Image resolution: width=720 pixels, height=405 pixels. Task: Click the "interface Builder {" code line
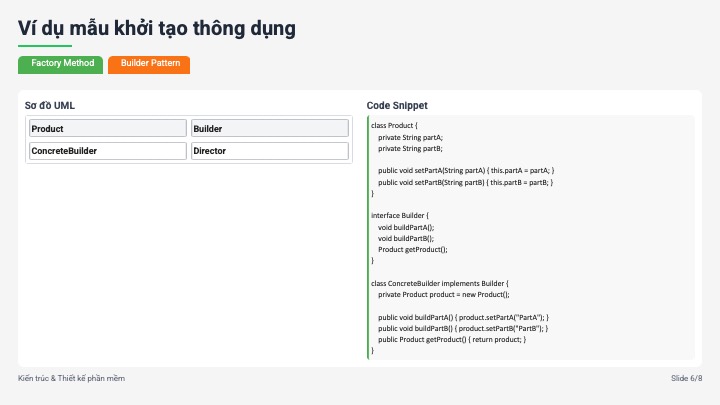pyautogui.click(x=400, y=215)
